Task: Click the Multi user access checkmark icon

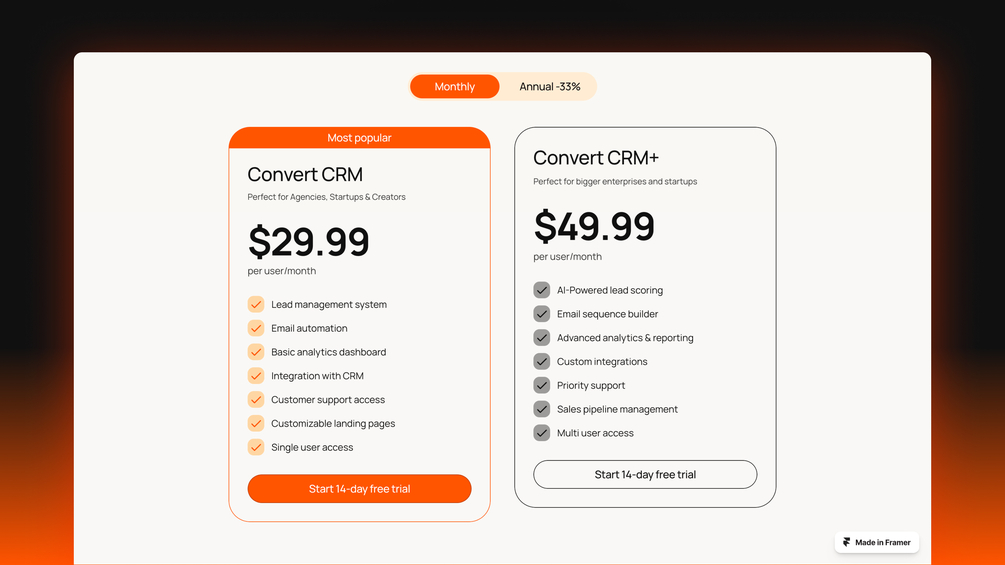Action: click(x=542, y=433)
